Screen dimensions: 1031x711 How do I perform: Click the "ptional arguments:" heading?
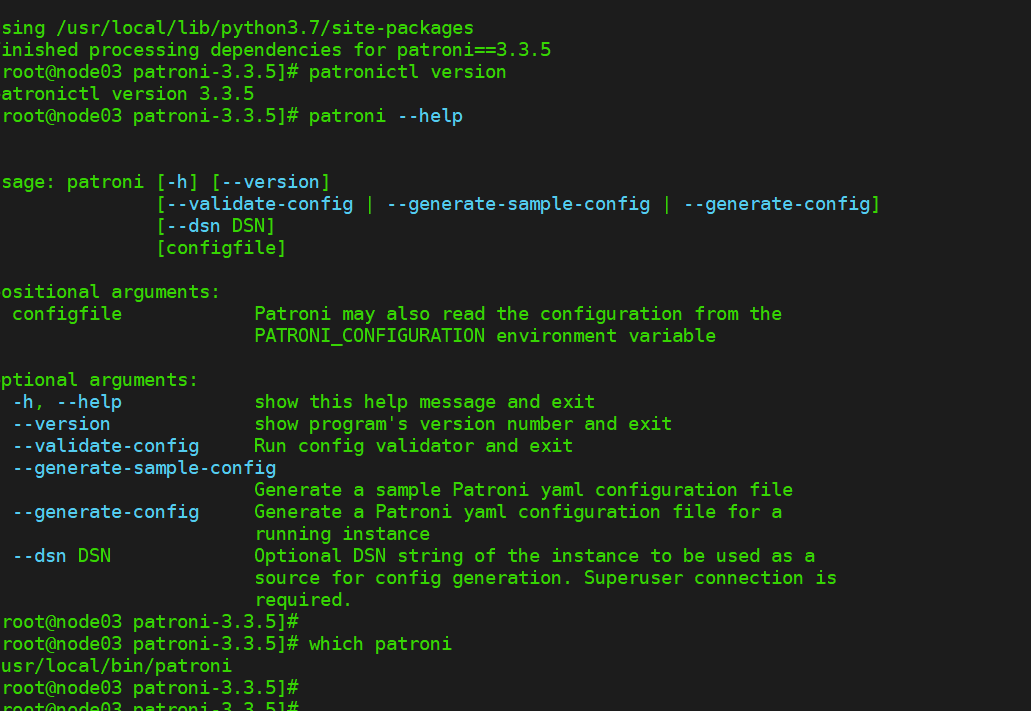[100, 380]
